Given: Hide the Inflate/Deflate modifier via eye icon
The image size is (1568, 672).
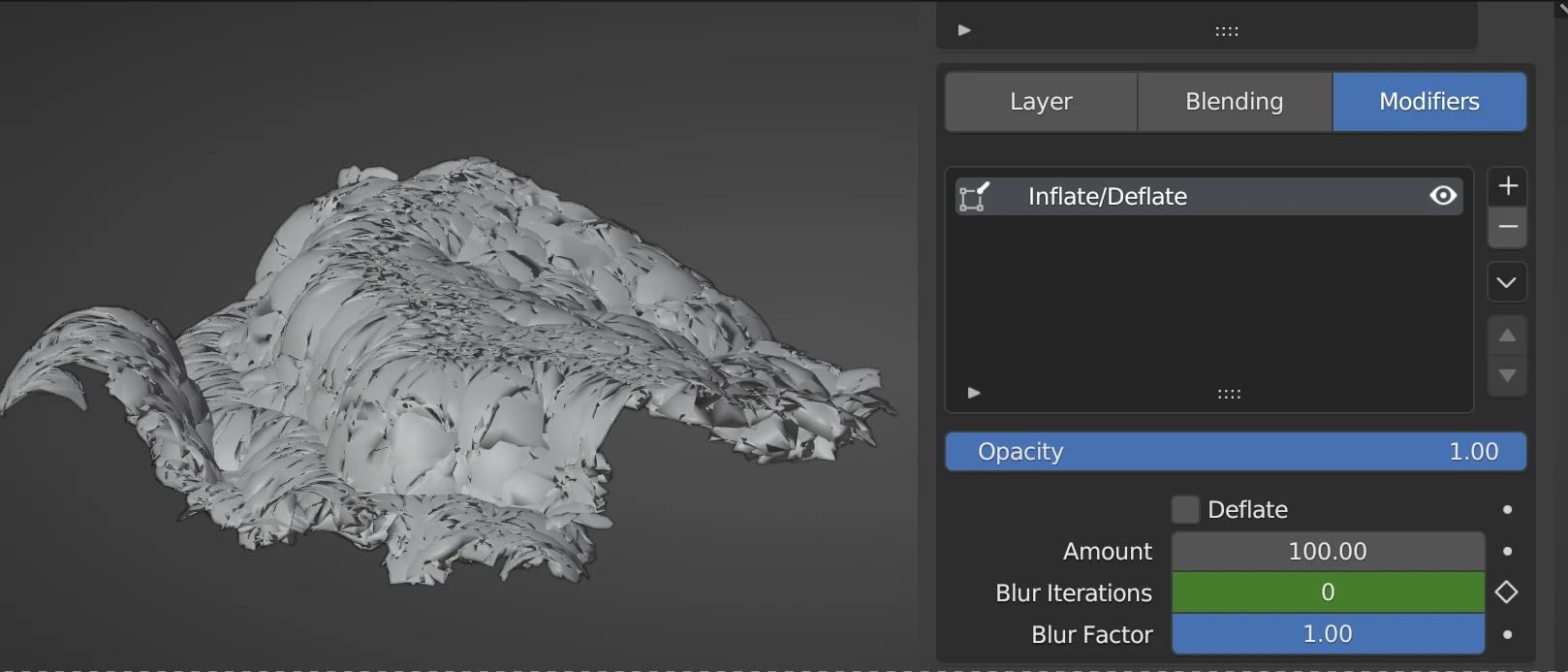Looking at the screenshot, I should coord(1442,196).
